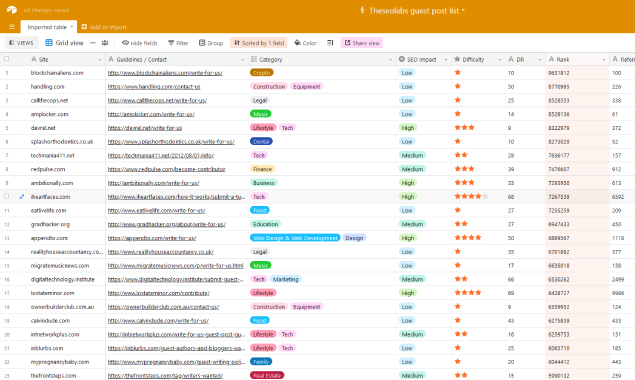635x380 pixels.
Task: Open handling.com contact-us link
Action: coord(154,87)
